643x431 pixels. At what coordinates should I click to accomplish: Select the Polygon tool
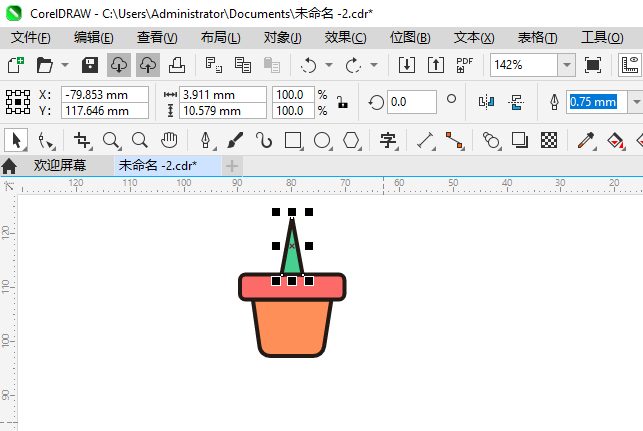click(x=351, y=141)
